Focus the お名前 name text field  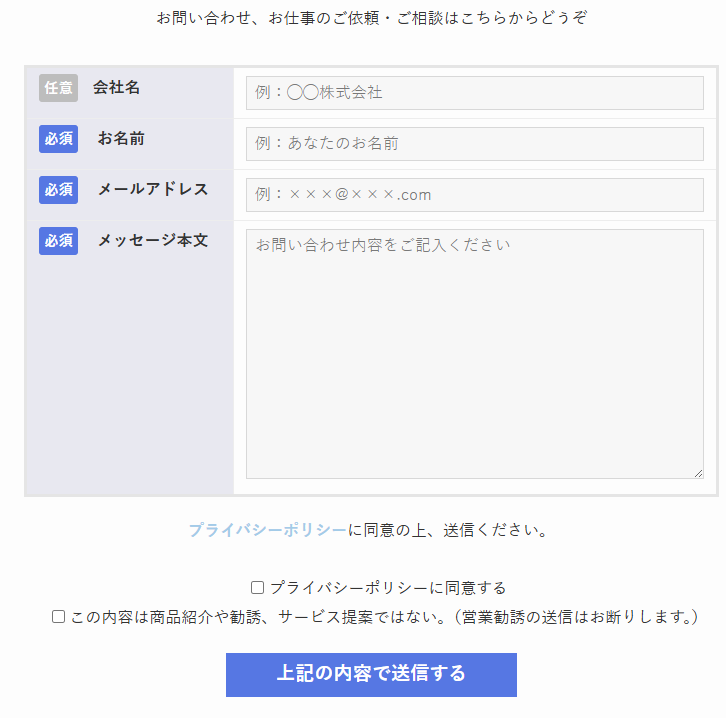474,144
